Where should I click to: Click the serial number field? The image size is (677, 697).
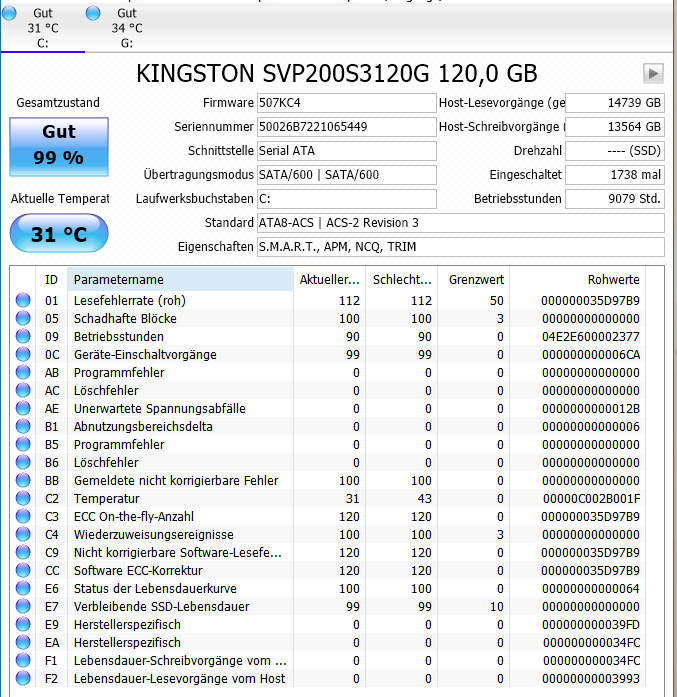coord(346,127)
